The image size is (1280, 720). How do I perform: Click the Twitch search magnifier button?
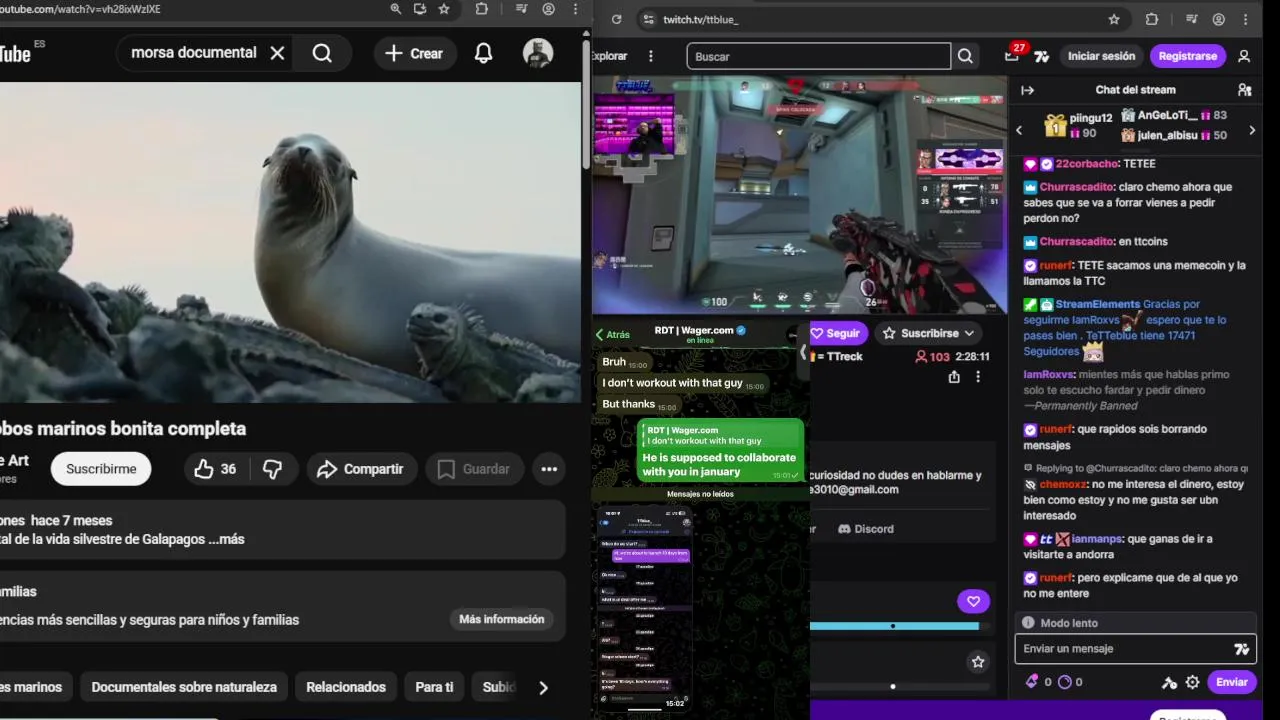point(965,57)
